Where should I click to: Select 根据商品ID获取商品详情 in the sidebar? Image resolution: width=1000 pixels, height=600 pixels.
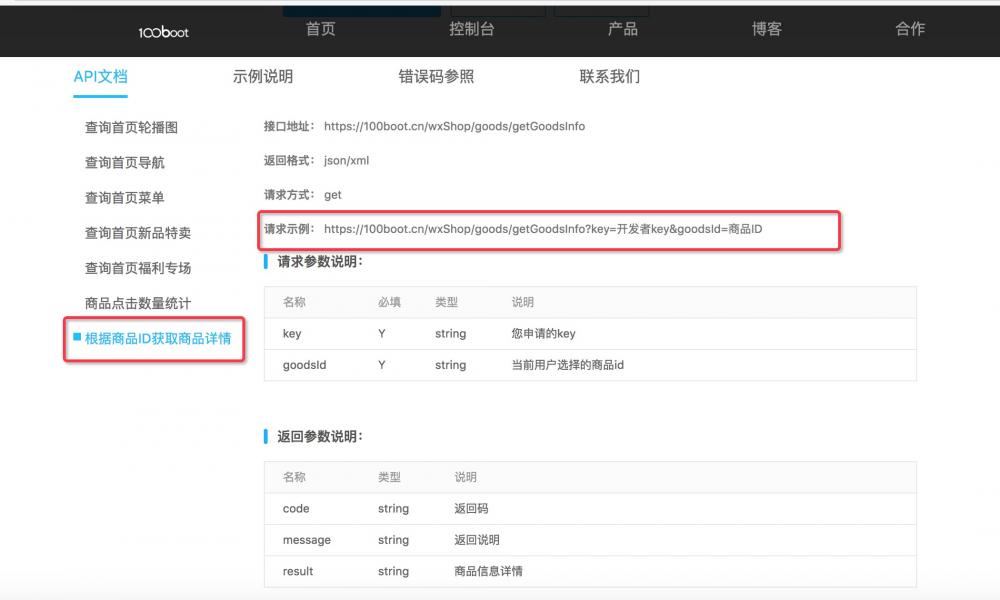point(158,339)
